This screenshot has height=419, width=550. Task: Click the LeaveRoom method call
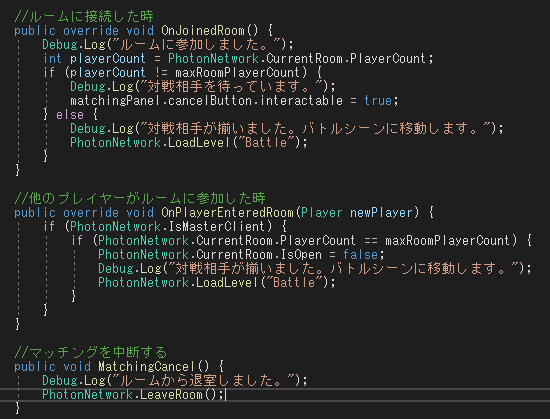172,394
